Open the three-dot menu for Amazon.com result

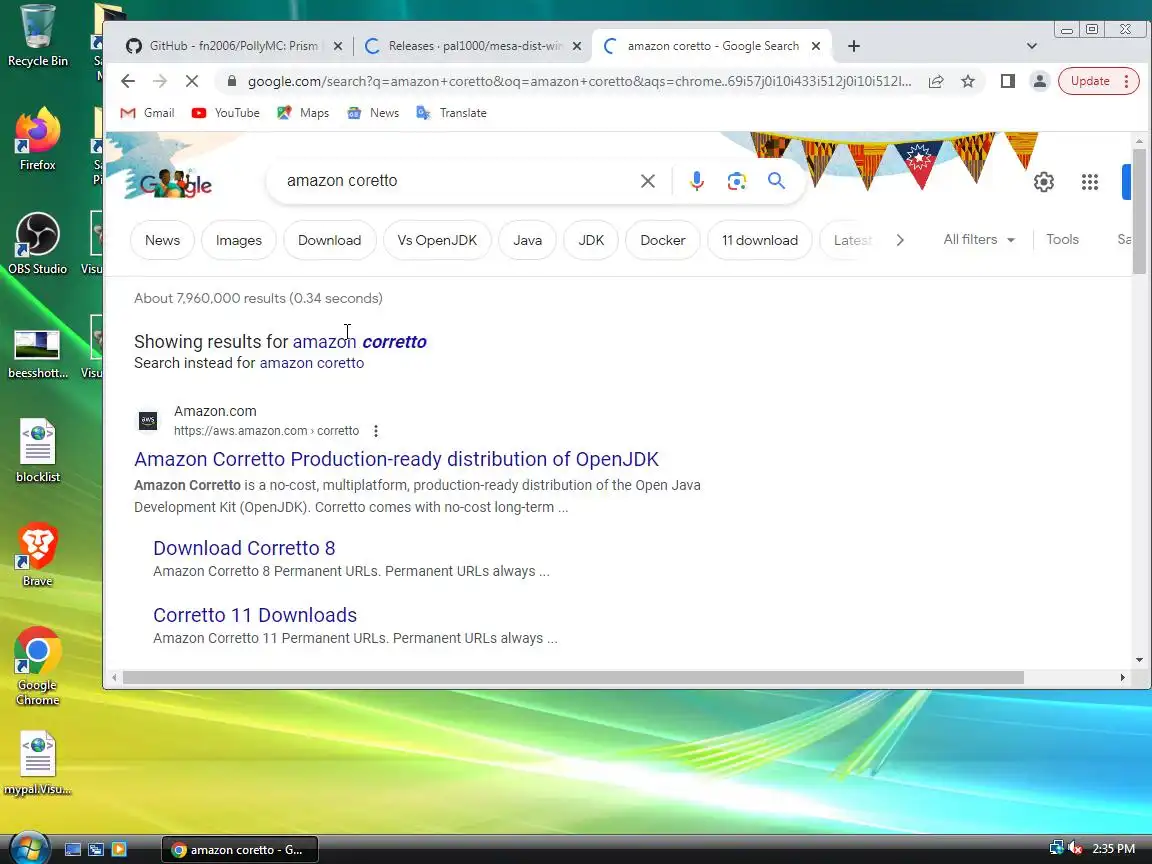coord(375,431)
